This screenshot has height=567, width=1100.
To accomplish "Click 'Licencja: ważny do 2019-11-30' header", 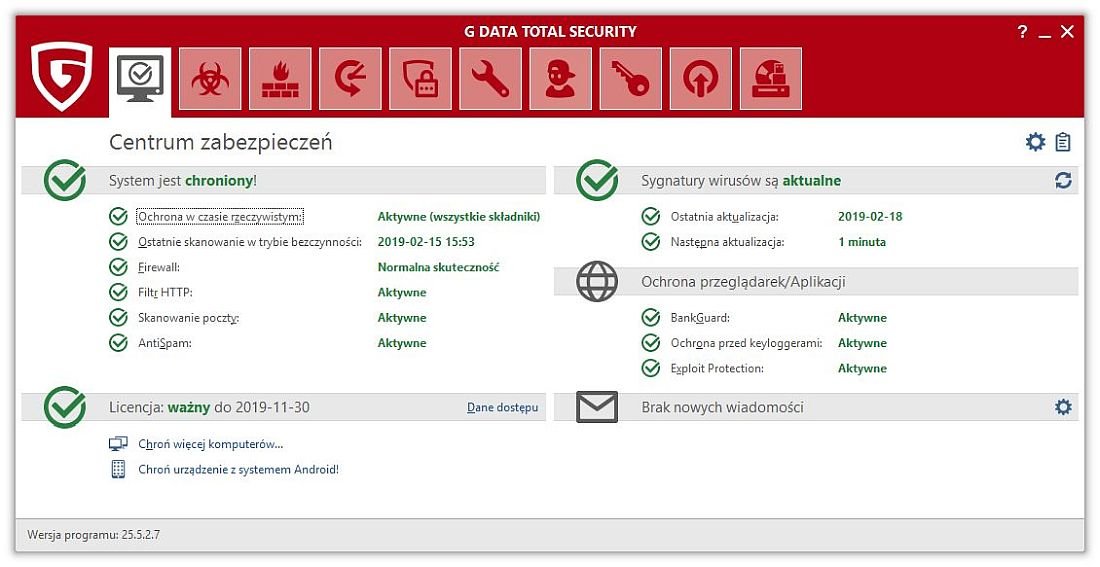I will tap(209, 407).
